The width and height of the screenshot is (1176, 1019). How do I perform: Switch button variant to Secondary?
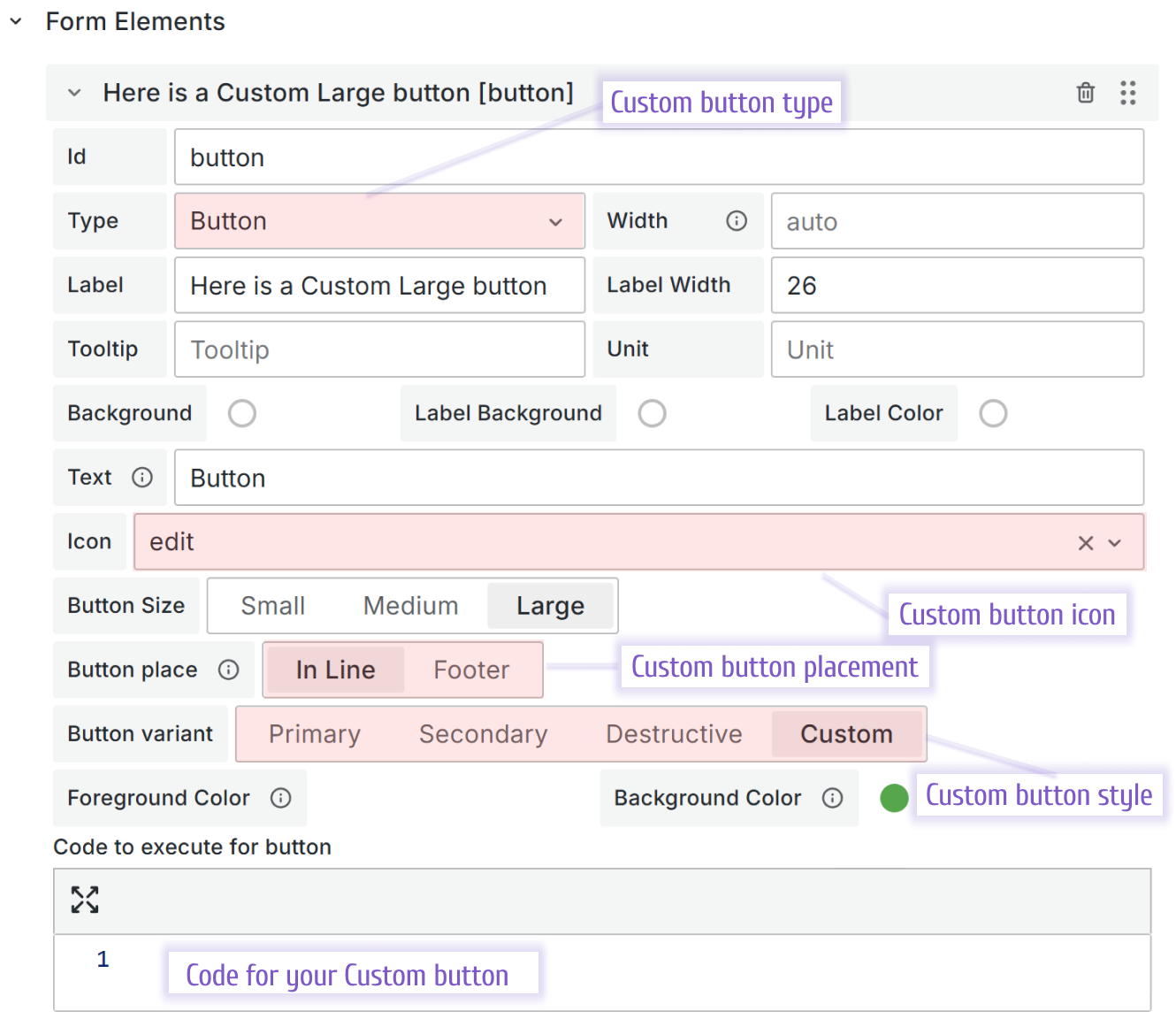tap(482, 733)
